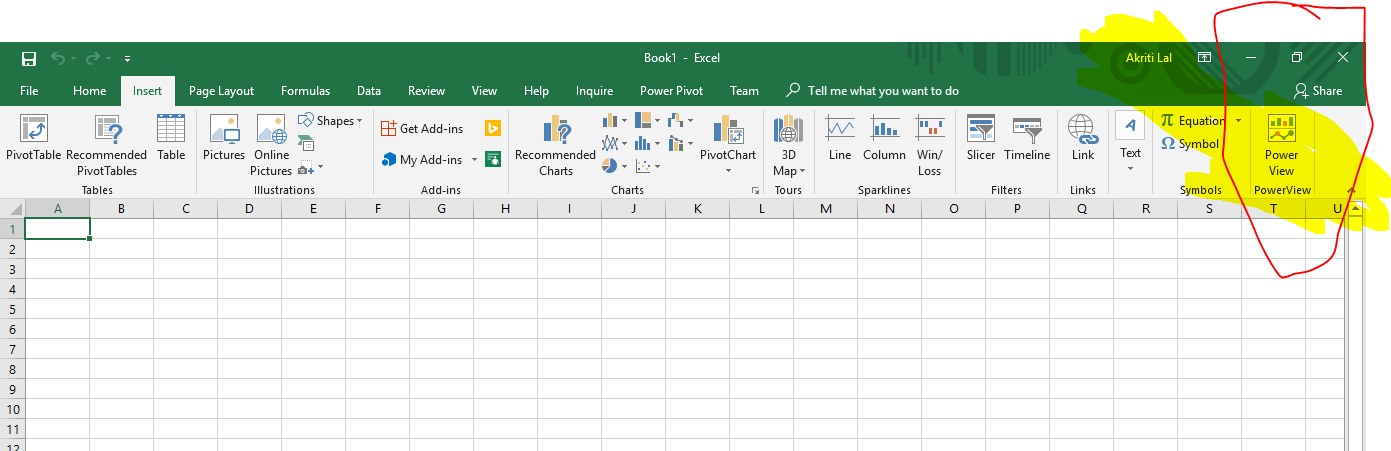Select column F header
This screenshot has width=1391, height=451.
tap(377, 208)
